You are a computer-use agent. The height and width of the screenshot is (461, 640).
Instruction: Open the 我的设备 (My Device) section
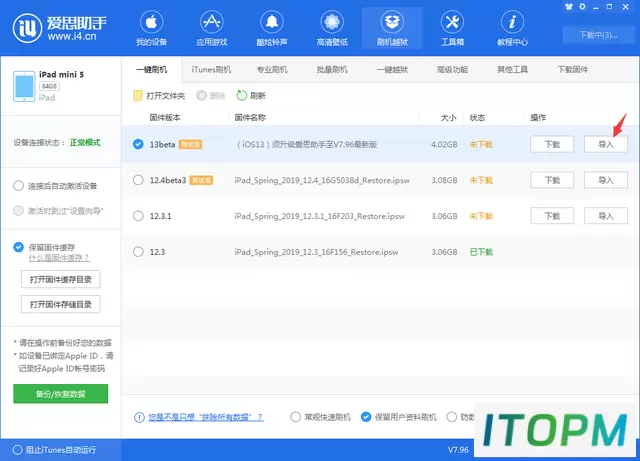(x=151, y=28)
